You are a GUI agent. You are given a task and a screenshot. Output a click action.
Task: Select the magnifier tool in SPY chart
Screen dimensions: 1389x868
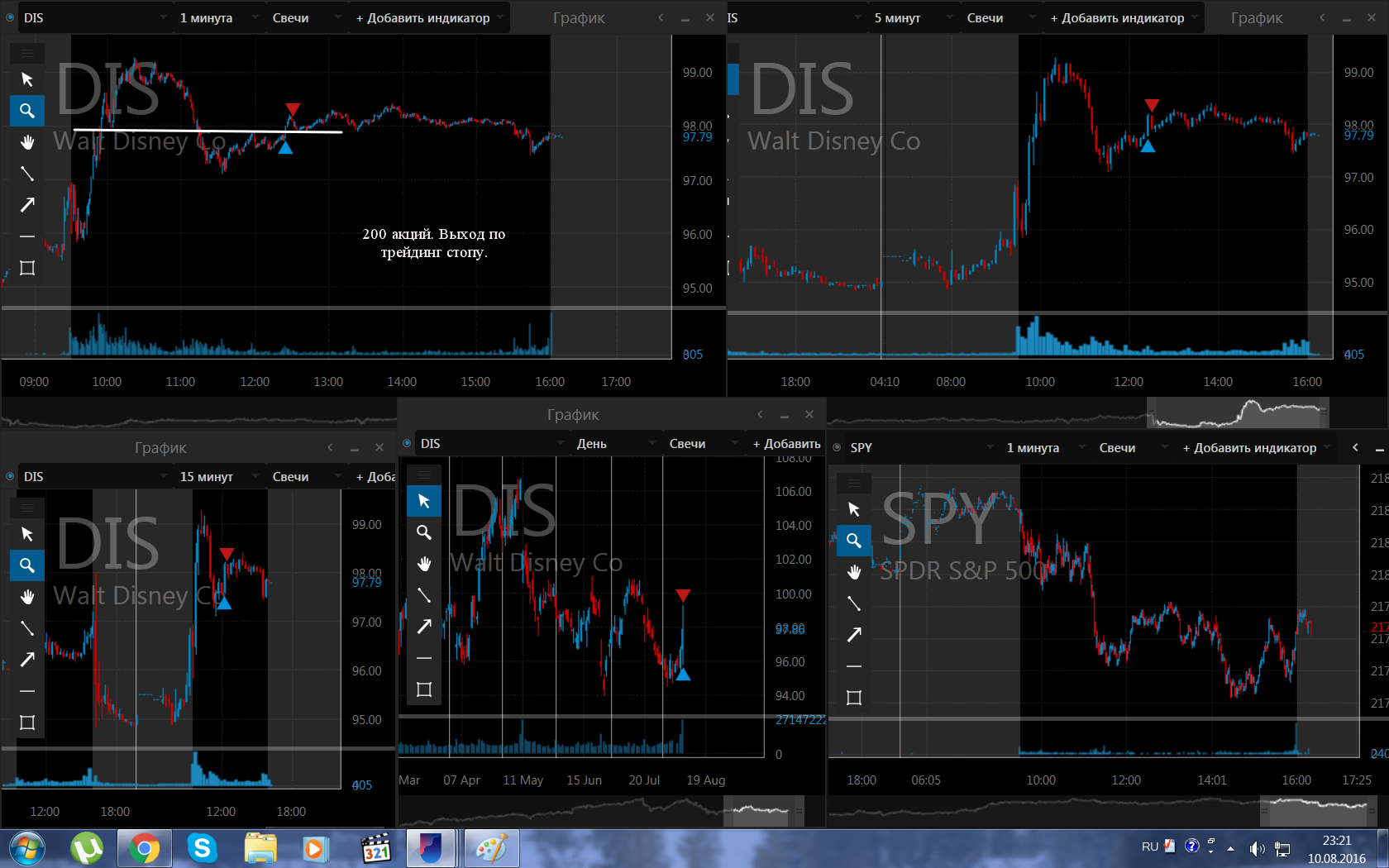coord(854,541)
